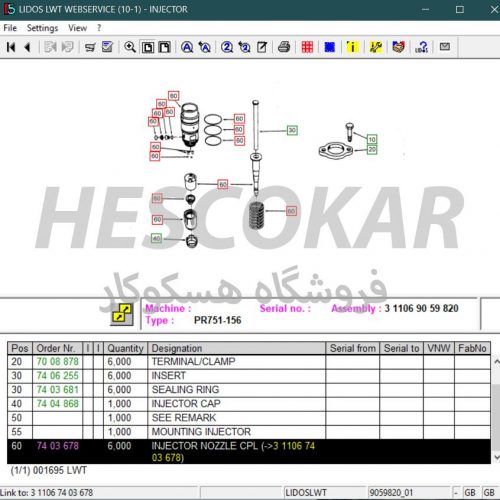Screen dimensions: 500x500
Task: Click the red grid icon
Action: tap(307, 47)
